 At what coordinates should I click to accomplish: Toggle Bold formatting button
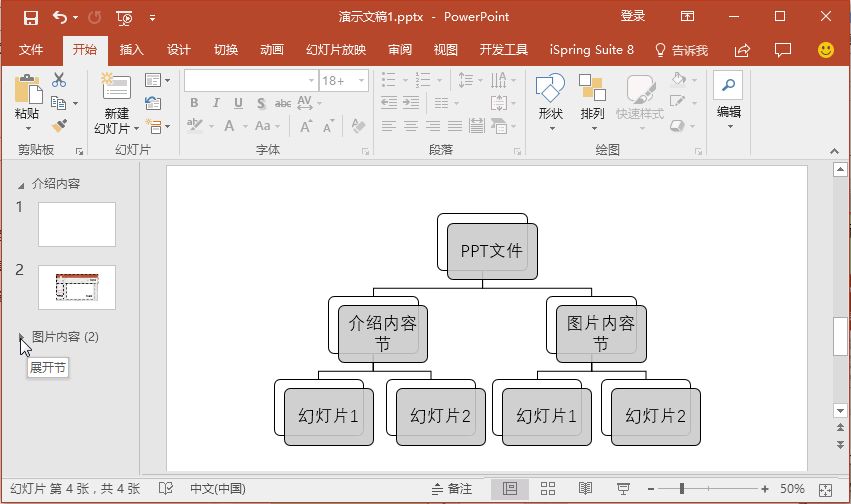coord(194,103)
